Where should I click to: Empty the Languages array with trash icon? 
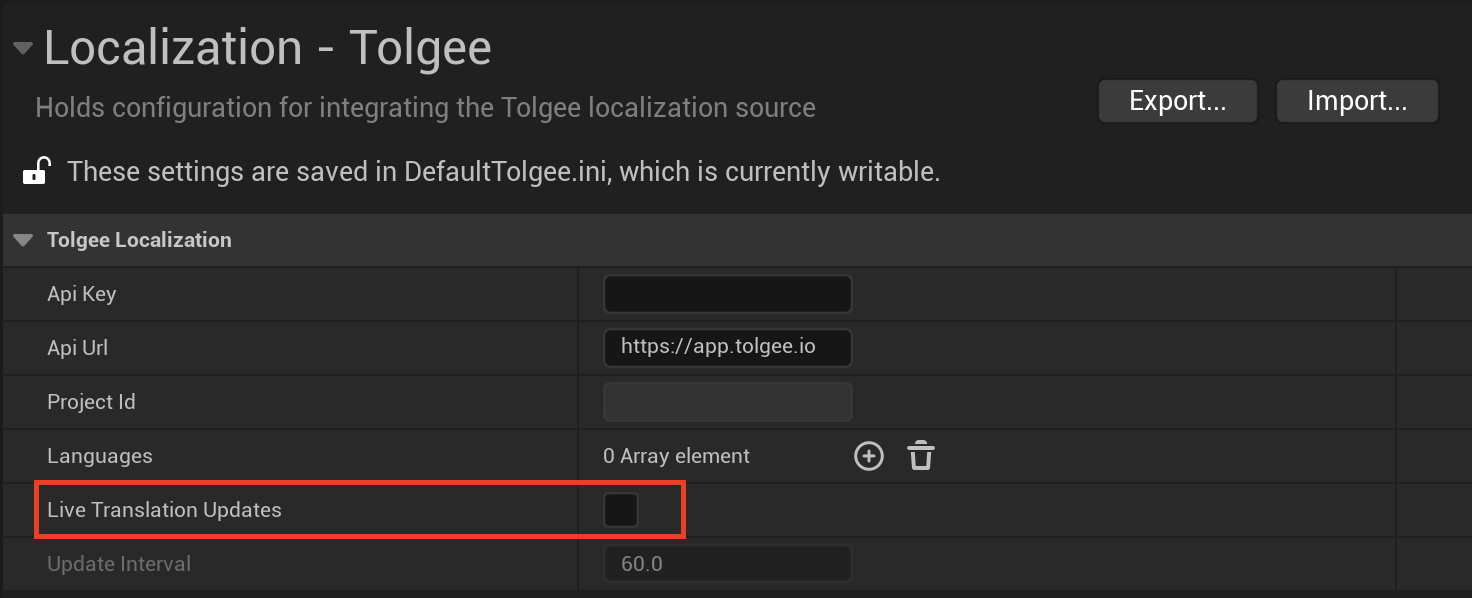click(920, 456)
